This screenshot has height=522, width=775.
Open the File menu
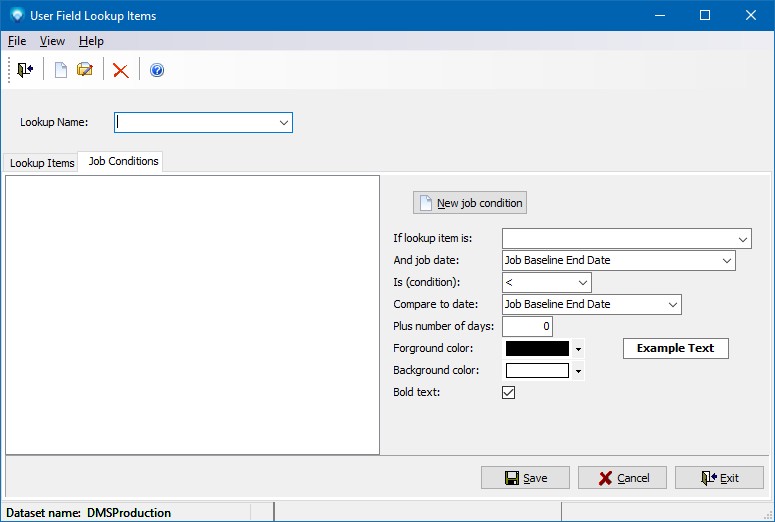click(x=17, y=41)
